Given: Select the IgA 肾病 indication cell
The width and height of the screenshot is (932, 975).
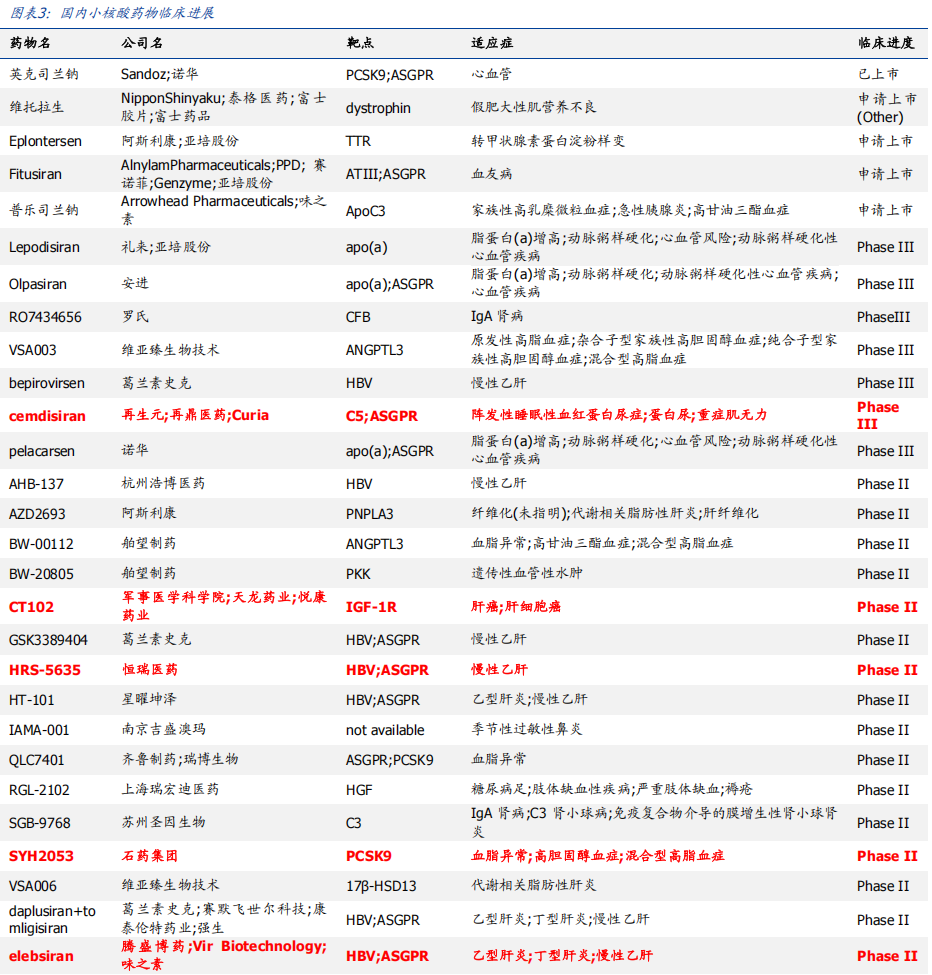Looking at the screenshot, I should click(497, 317).
